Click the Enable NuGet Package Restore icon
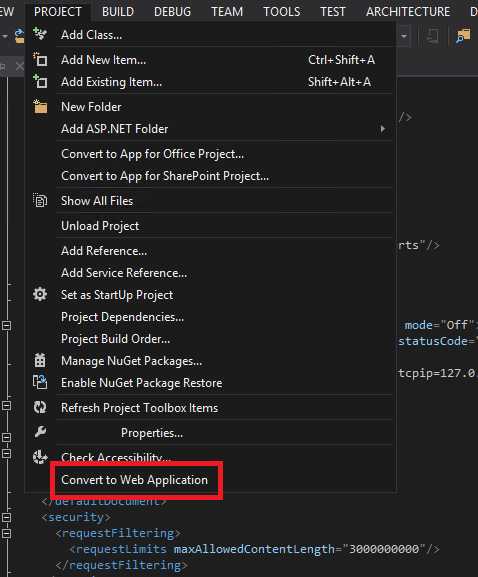Image resolution: width=478 pixels, height=577 pixels. (40, 382)
